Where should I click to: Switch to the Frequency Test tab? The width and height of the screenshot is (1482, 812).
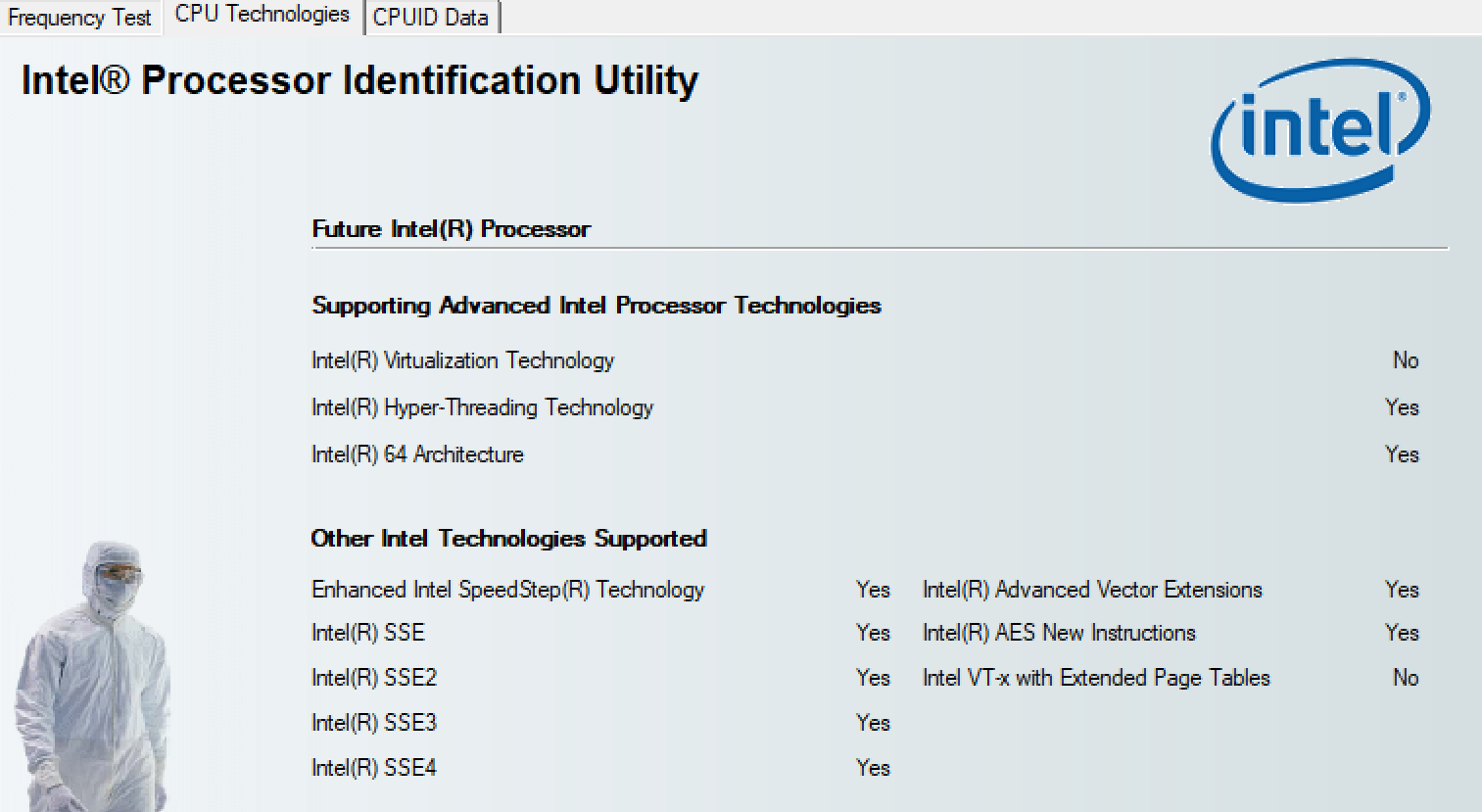point(79,18)
